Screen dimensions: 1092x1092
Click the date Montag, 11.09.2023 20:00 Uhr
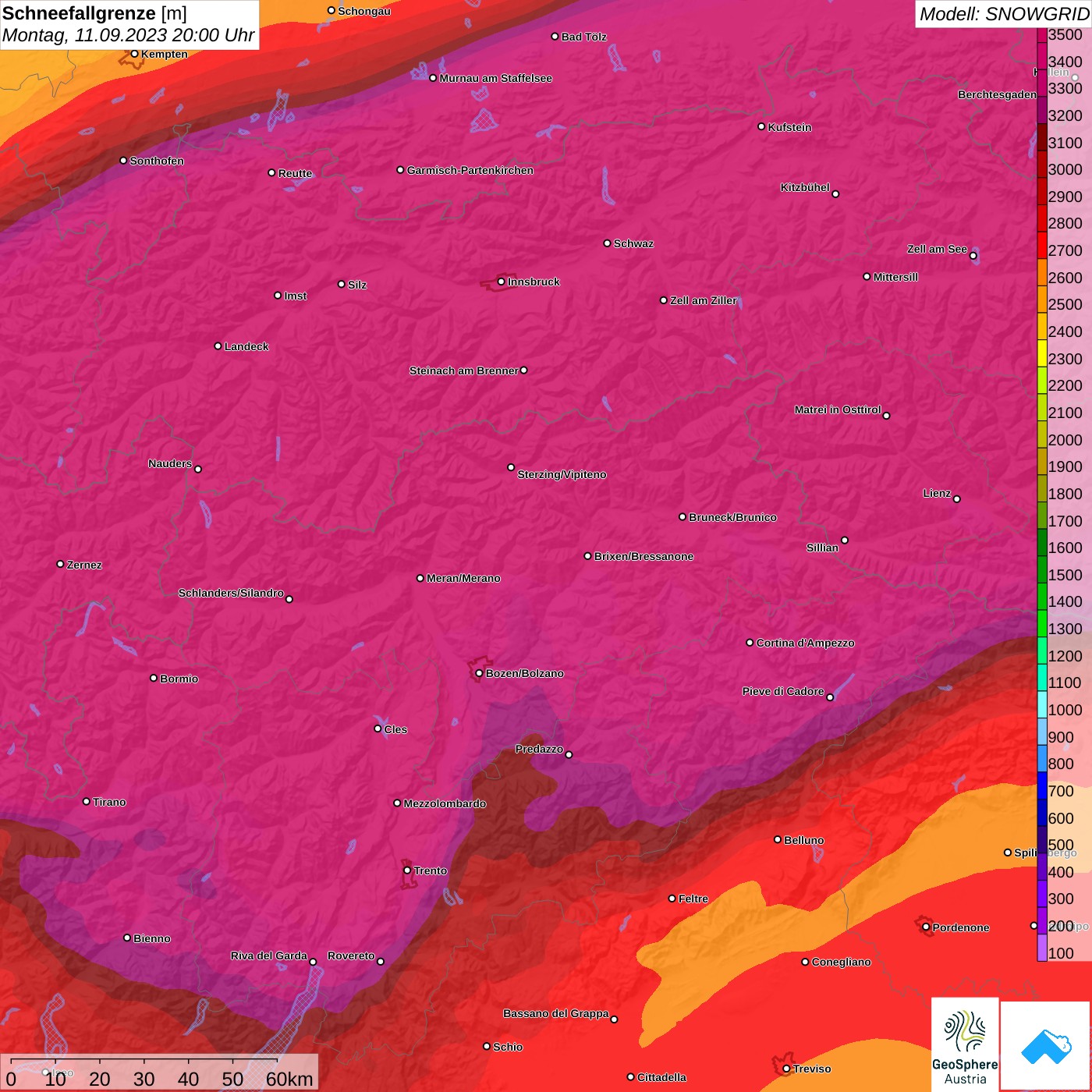129,36
